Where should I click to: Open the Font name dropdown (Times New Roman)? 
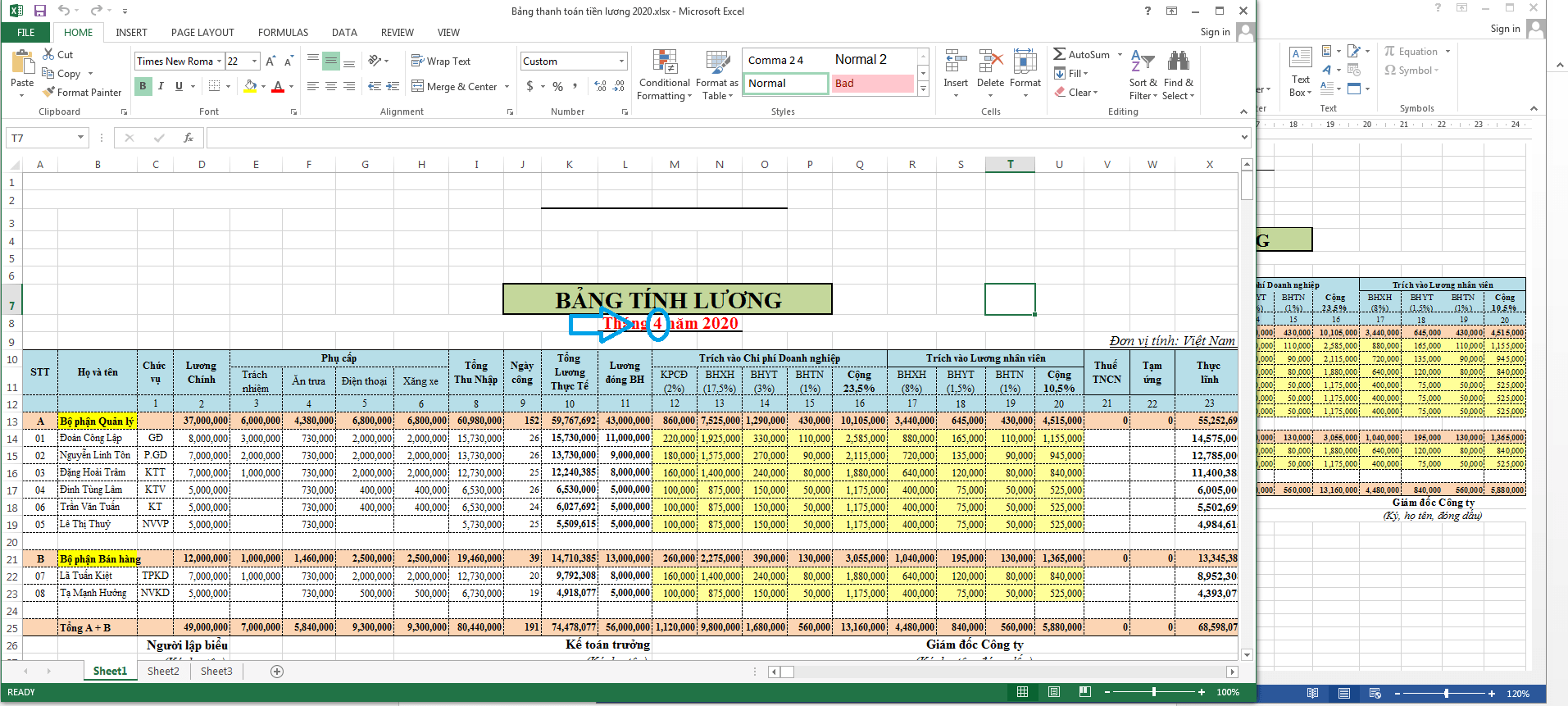[219, 61]
